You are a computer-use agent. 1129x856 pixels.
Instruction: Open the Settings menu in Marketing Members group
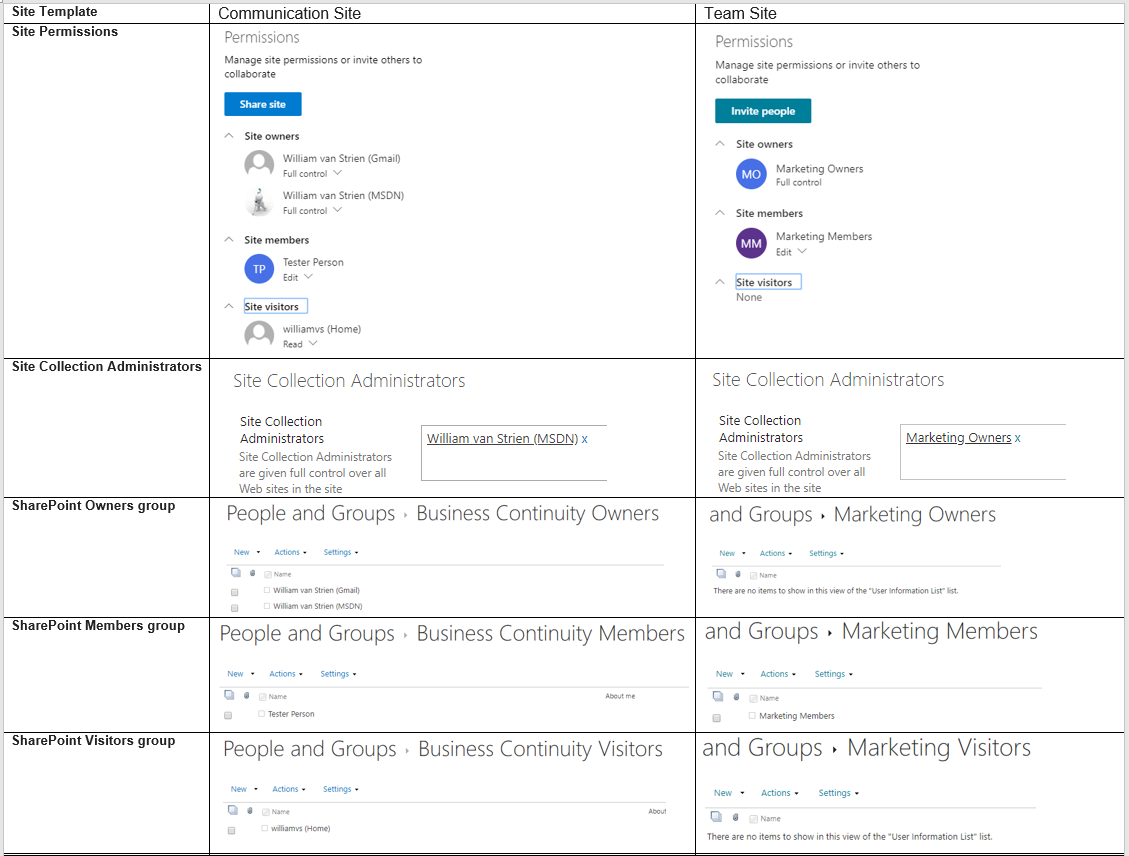832,673
